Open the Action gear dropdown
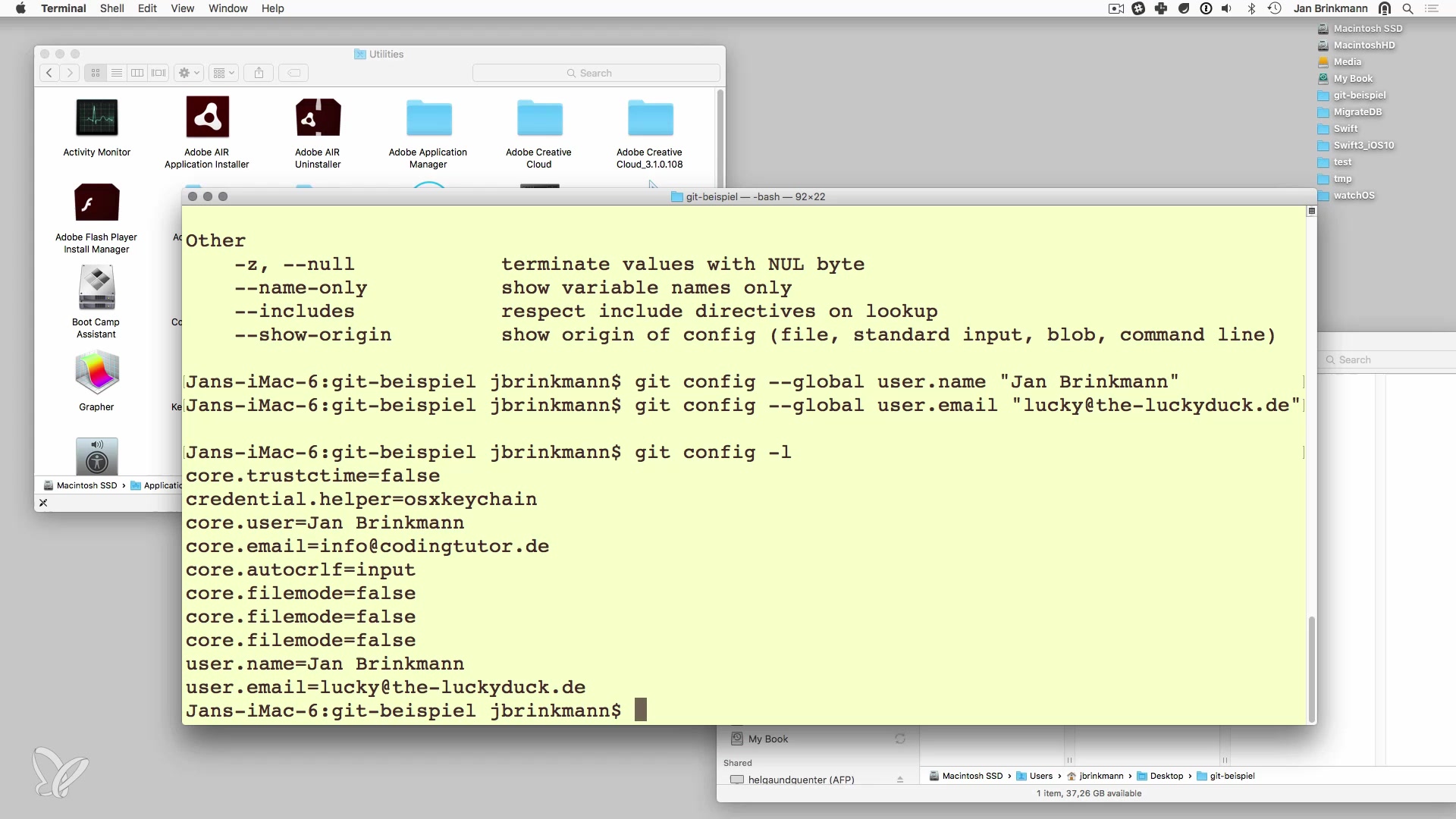The width and height of the screenshot is (1456, 819). tap(189, 73)
